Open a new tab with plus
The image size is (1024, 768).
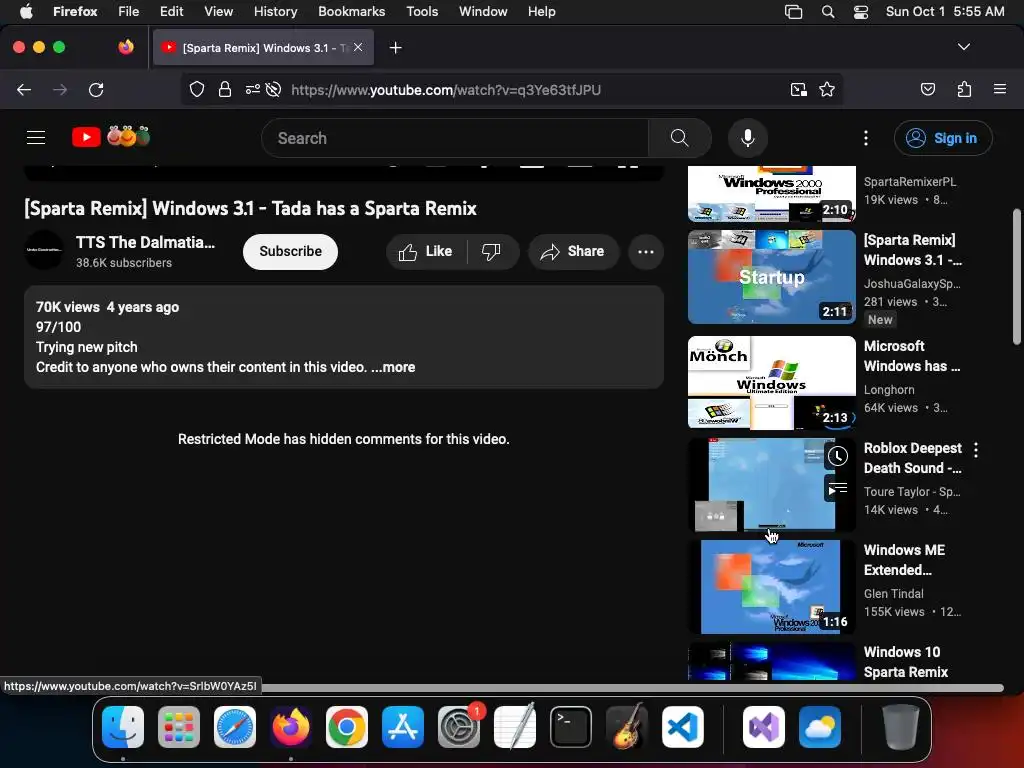click(x=395, y=48)
